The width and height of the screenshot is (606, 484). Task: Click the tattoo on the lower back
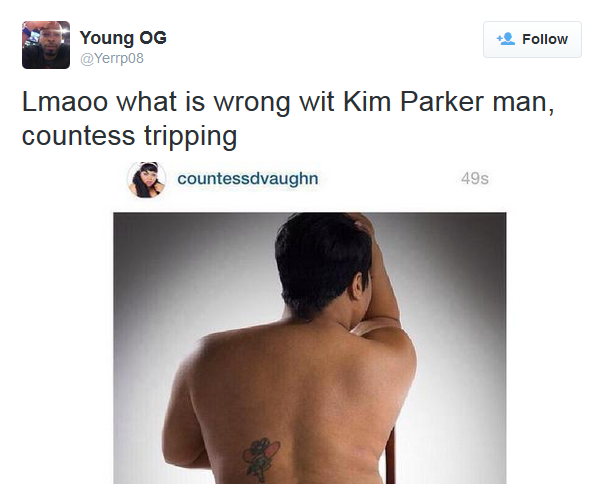pyautogui.click(x=261, y=459)
